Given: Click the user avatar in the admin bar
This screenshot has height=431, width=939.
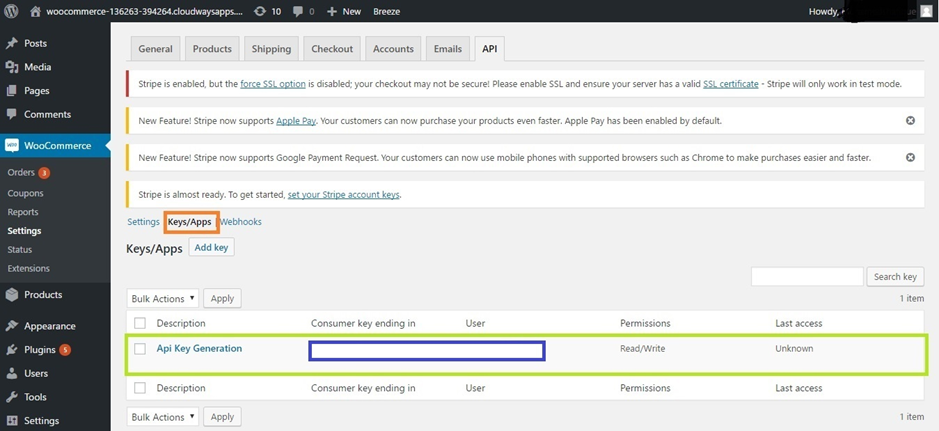Looking at the screenshot, I should [926, 11].
